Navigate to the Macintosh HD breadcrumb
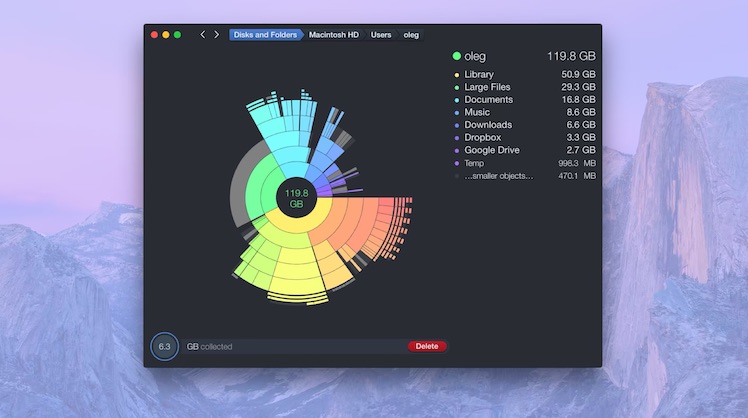Image resolution: width=748 pixels, height=418 pixels. (333, 35)
